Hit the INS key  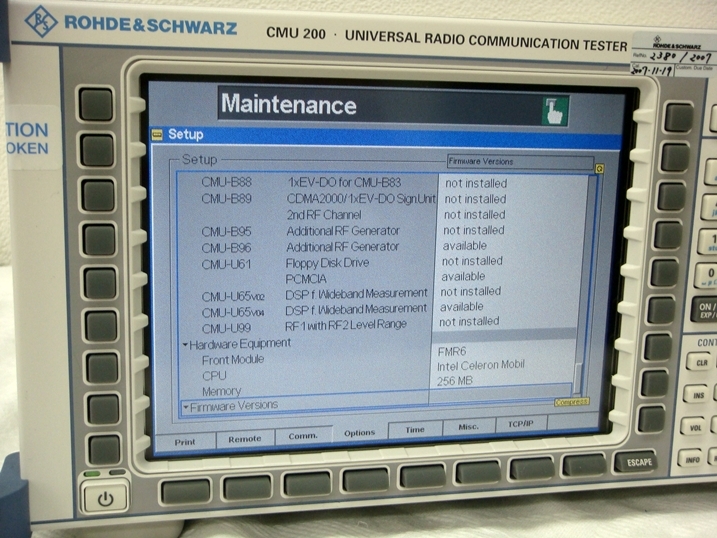point(698,395)
